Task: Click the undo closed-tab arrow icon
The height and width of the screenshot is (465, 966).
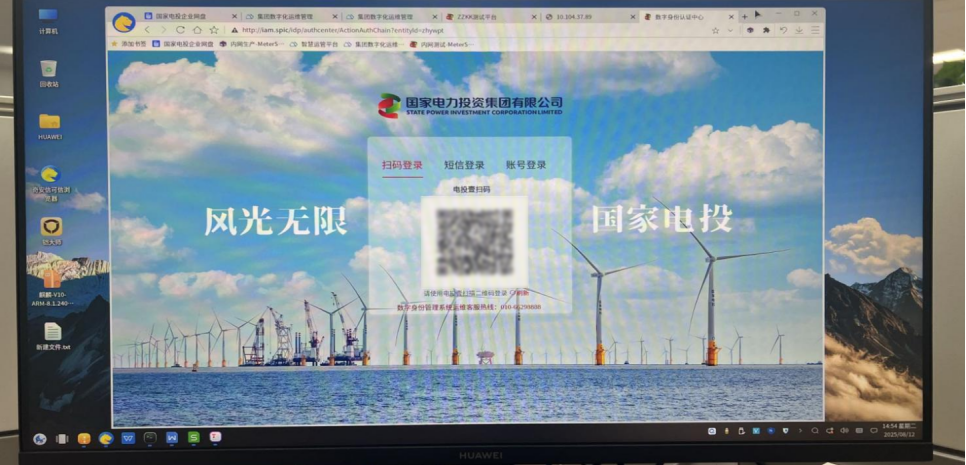Action: pyautogui.click(x=783, y=30)
